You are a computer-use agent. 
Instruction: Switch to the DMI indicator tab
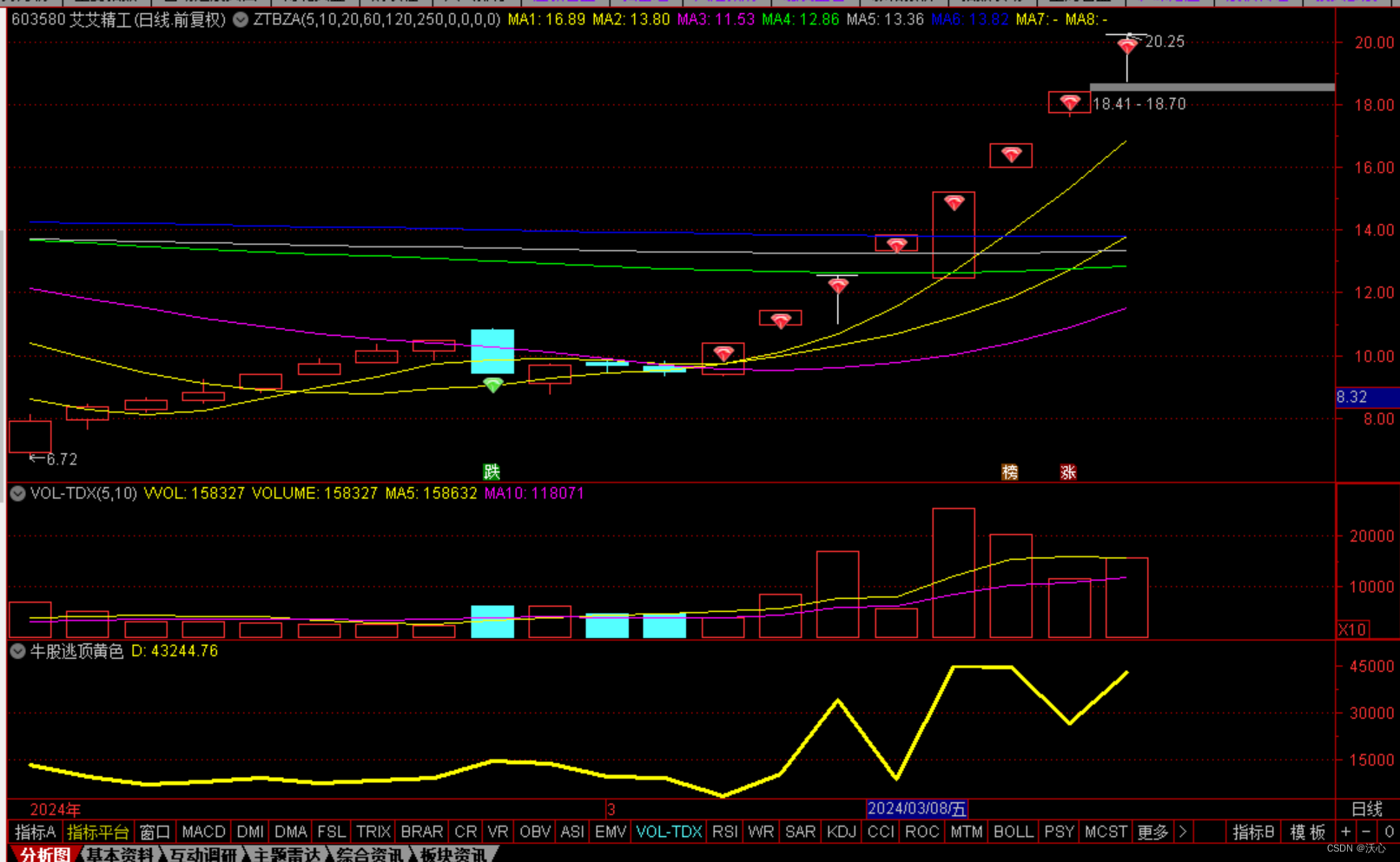(250, 832)
